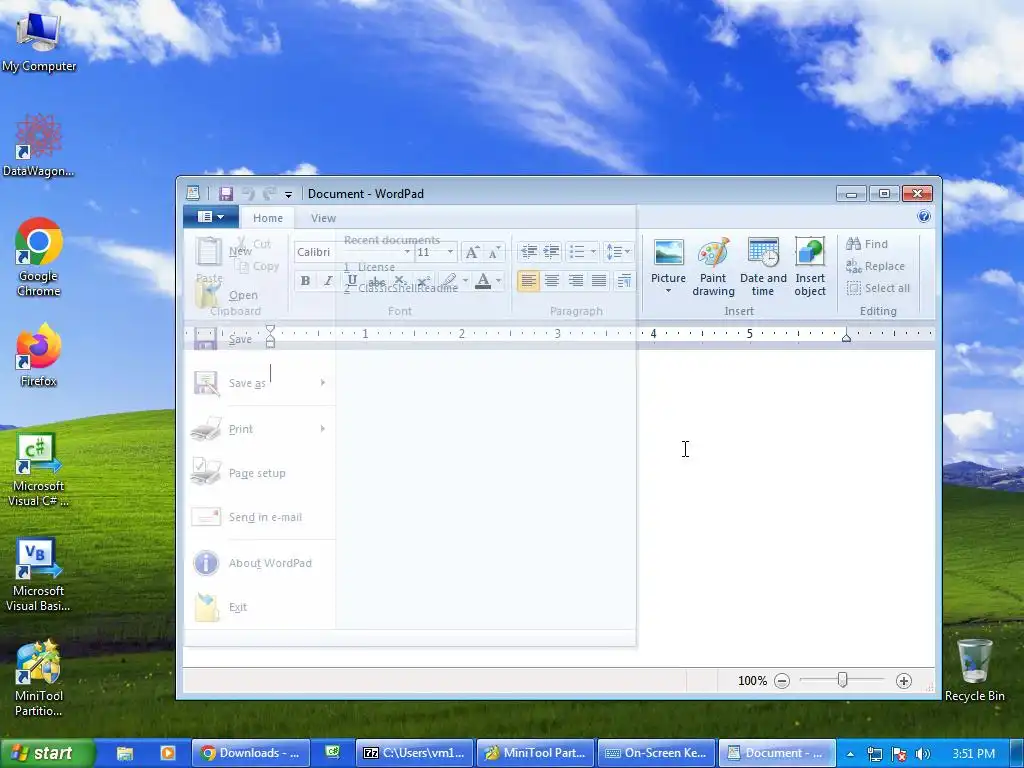Select Microsoft Visual C# desktop shortcut
1024x768 pixels.
[x=38, y=470]
